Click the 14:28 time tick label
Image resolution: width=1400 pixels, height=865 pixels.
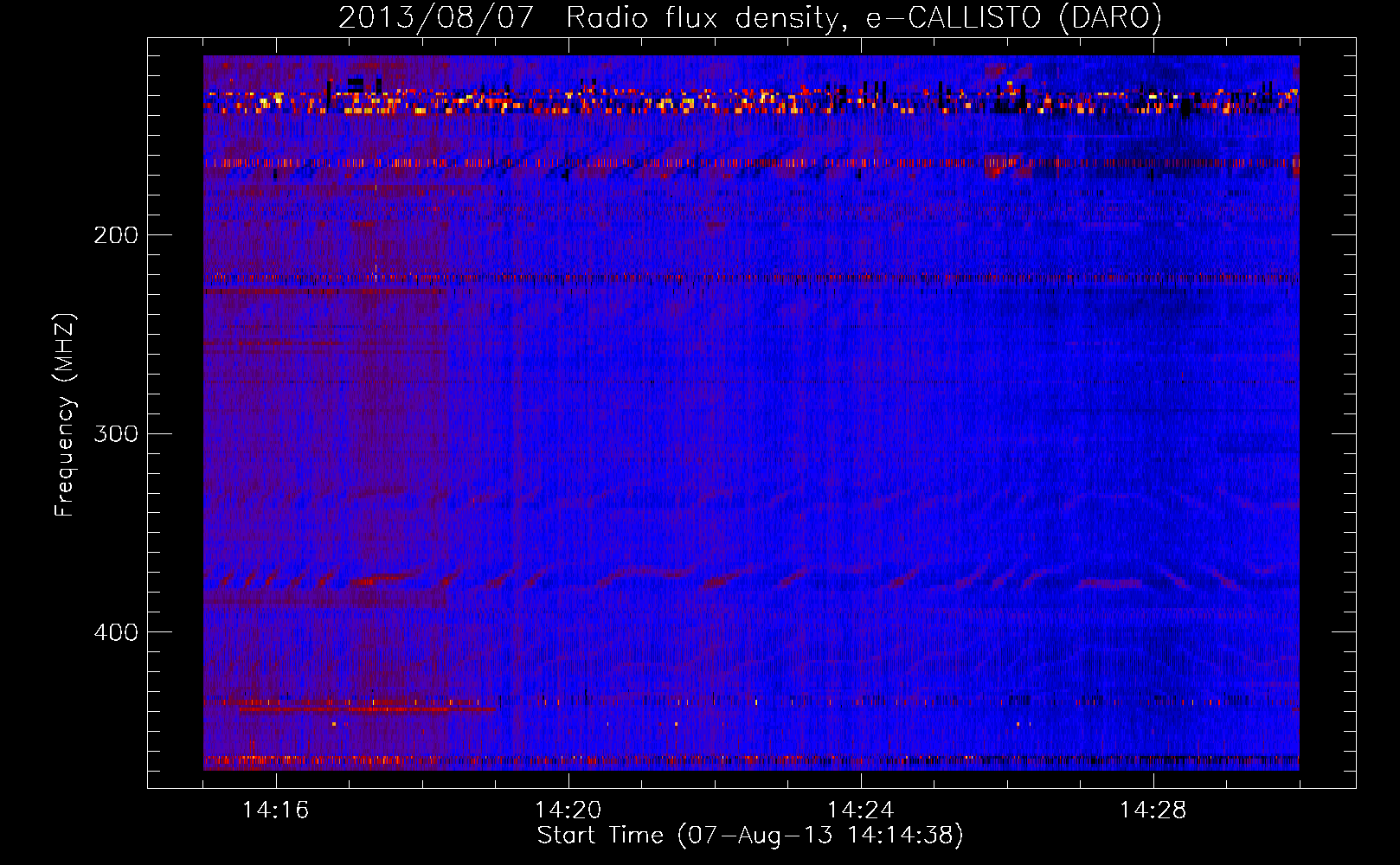(1153, 810)
